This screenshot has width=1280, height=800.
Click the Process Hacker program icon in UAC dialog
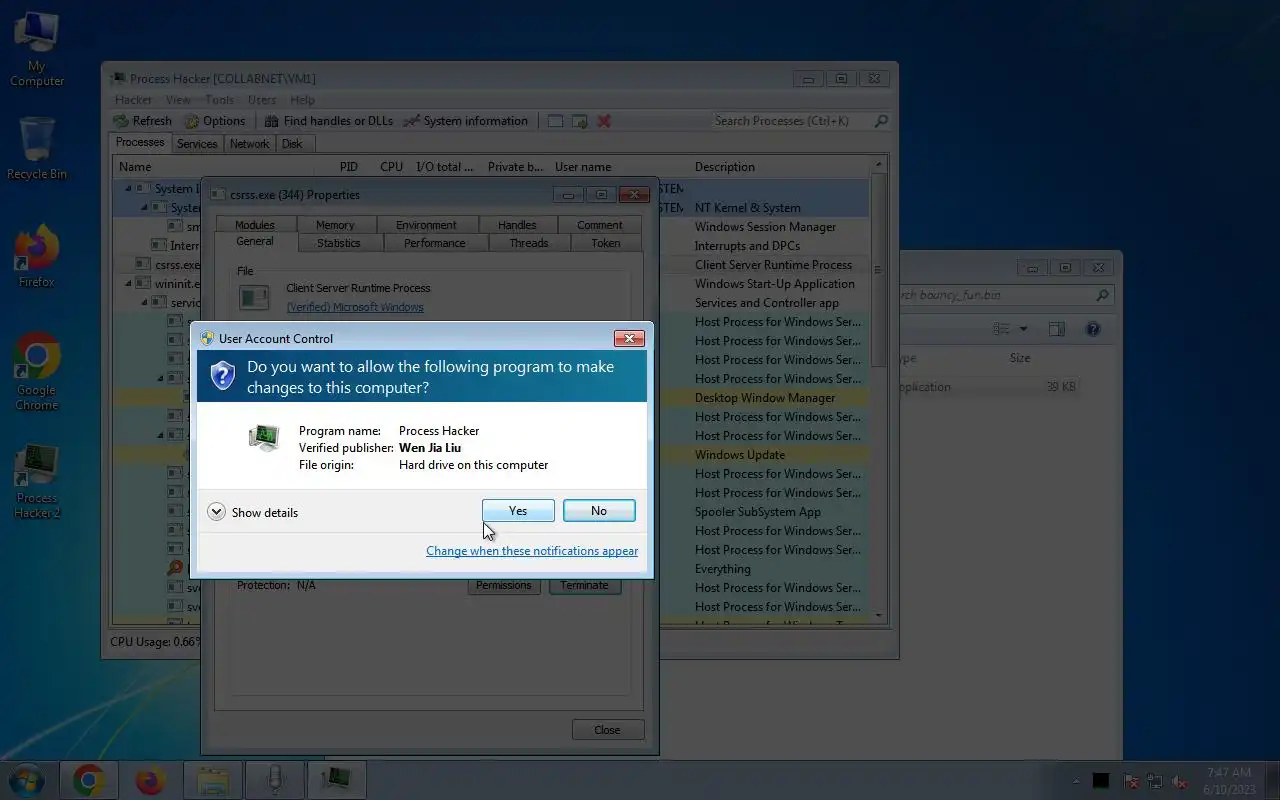263,438
